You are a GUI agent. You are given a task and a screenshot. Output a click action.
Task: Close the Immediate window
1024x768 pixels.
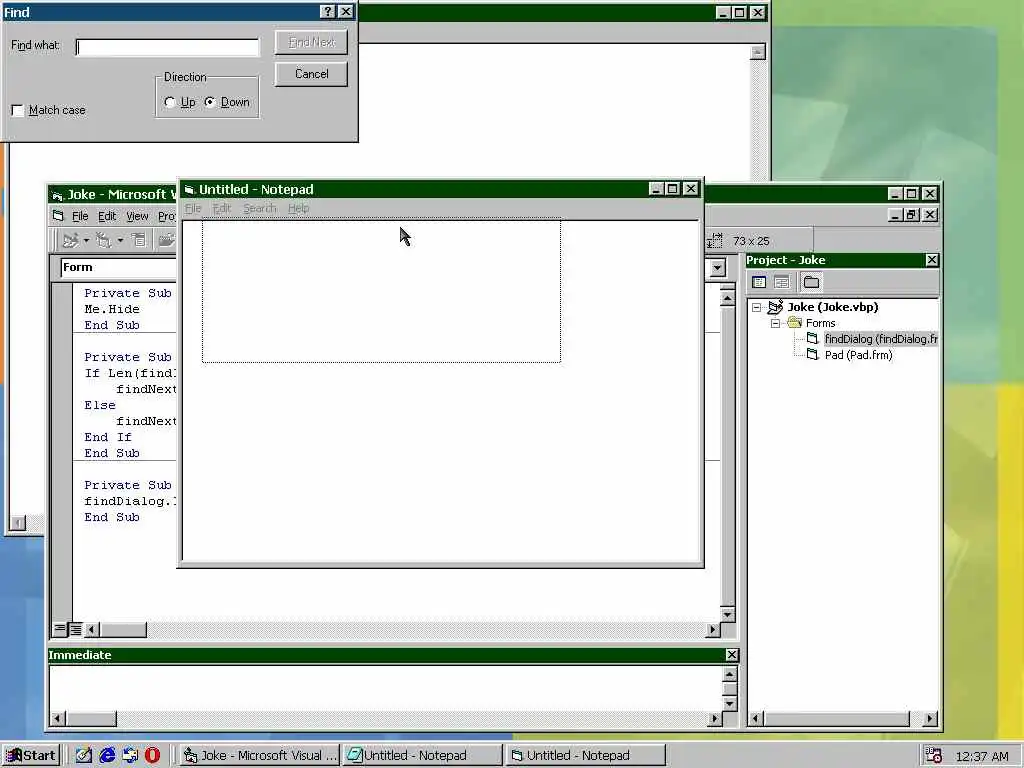point(732,655)
